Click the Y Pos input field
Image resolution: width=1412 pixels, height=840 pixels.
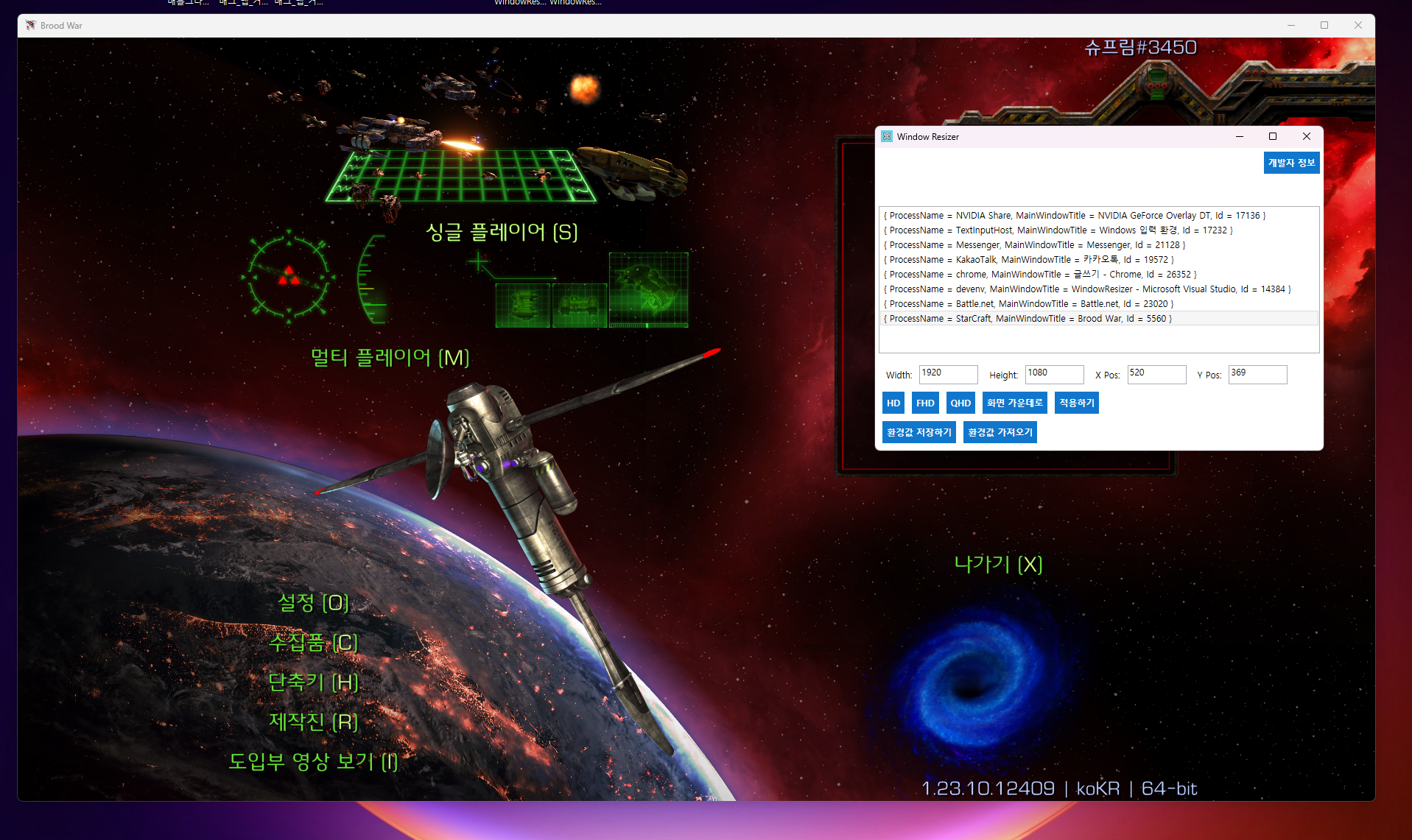1257,374
